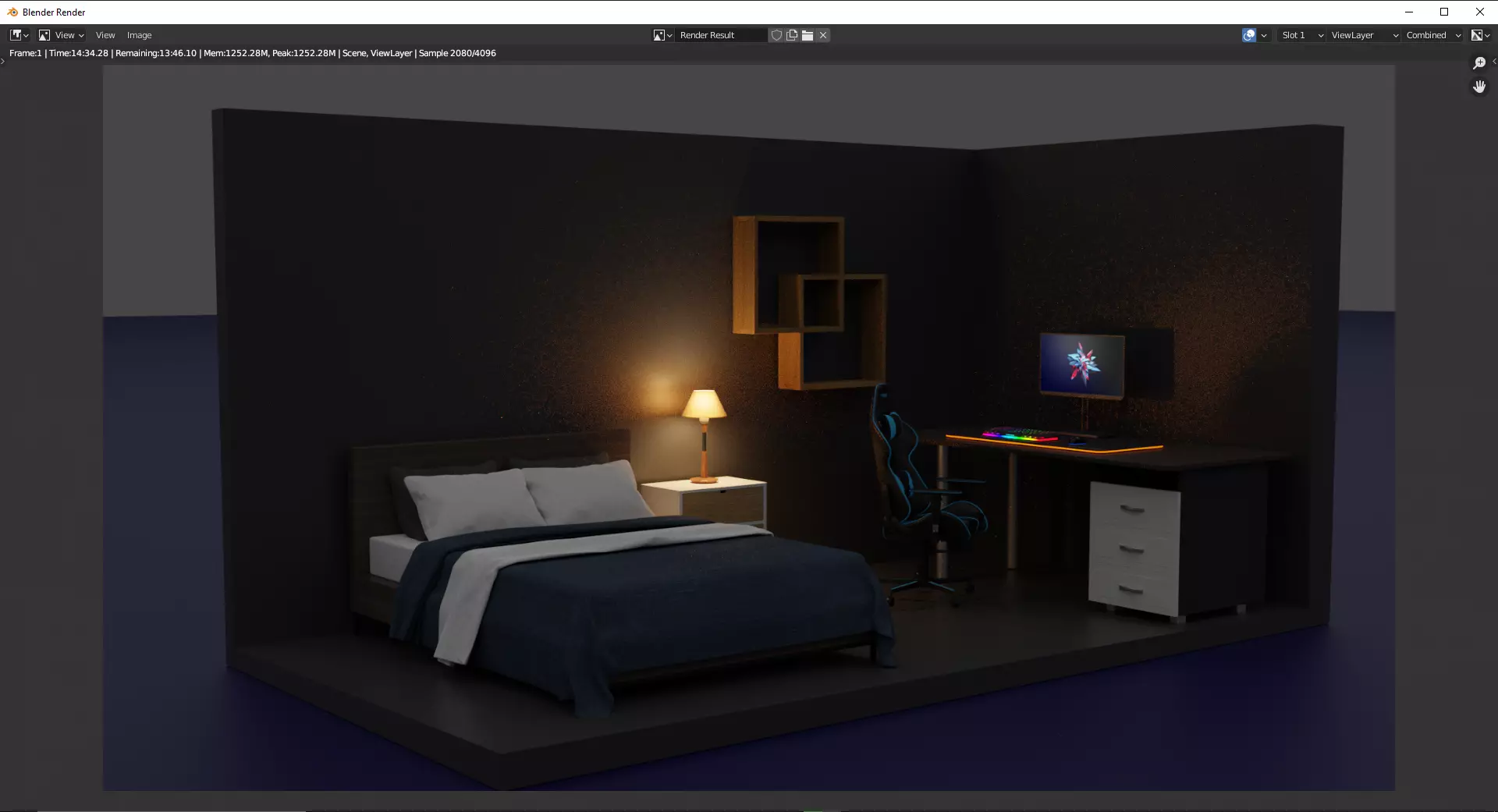Toggle fake user shield icon

776,35
